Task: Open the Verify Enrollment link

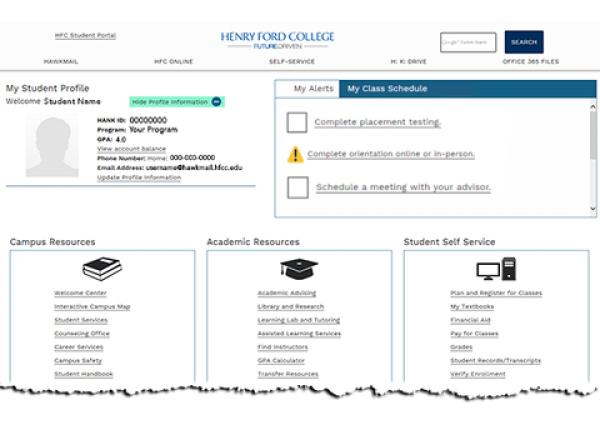Action: pyautogui.click(x=478, y=374)
